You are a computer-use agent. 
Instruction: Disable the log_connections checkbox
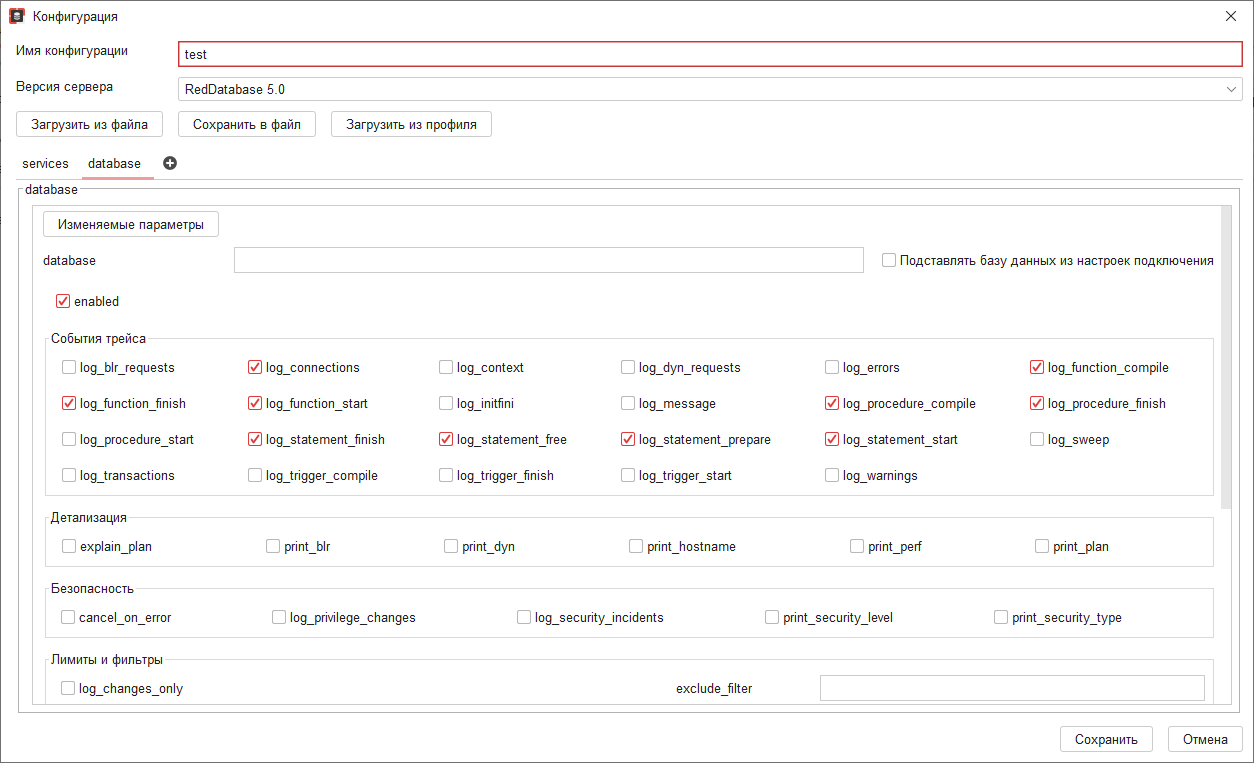(x=254, y=367)
